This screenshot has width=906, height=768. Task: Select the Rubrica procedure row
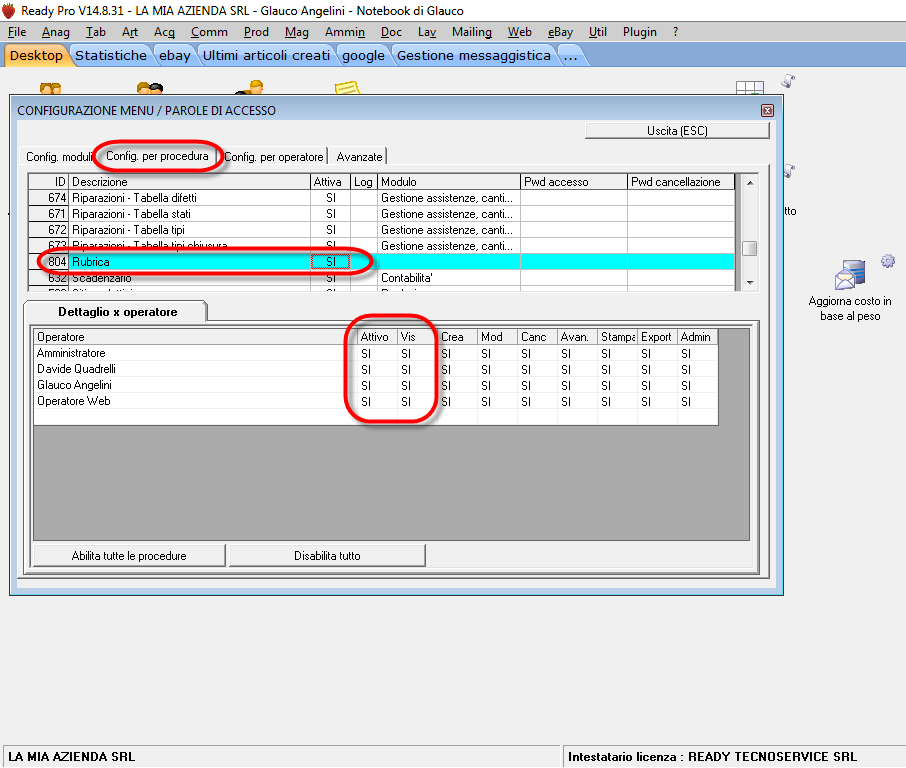coord(381,262)
